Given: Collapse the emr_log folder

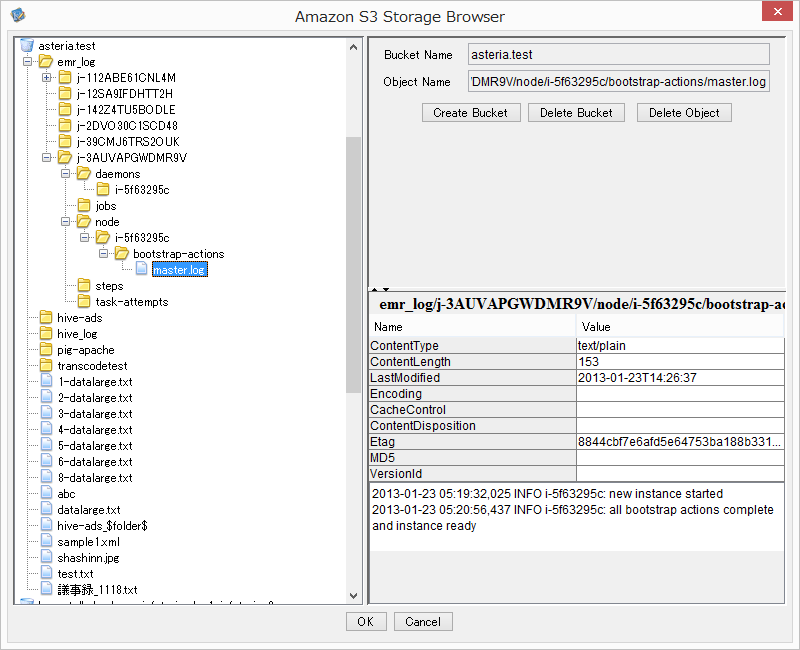Looking at the screenshot, I should (x=27, y=62).
